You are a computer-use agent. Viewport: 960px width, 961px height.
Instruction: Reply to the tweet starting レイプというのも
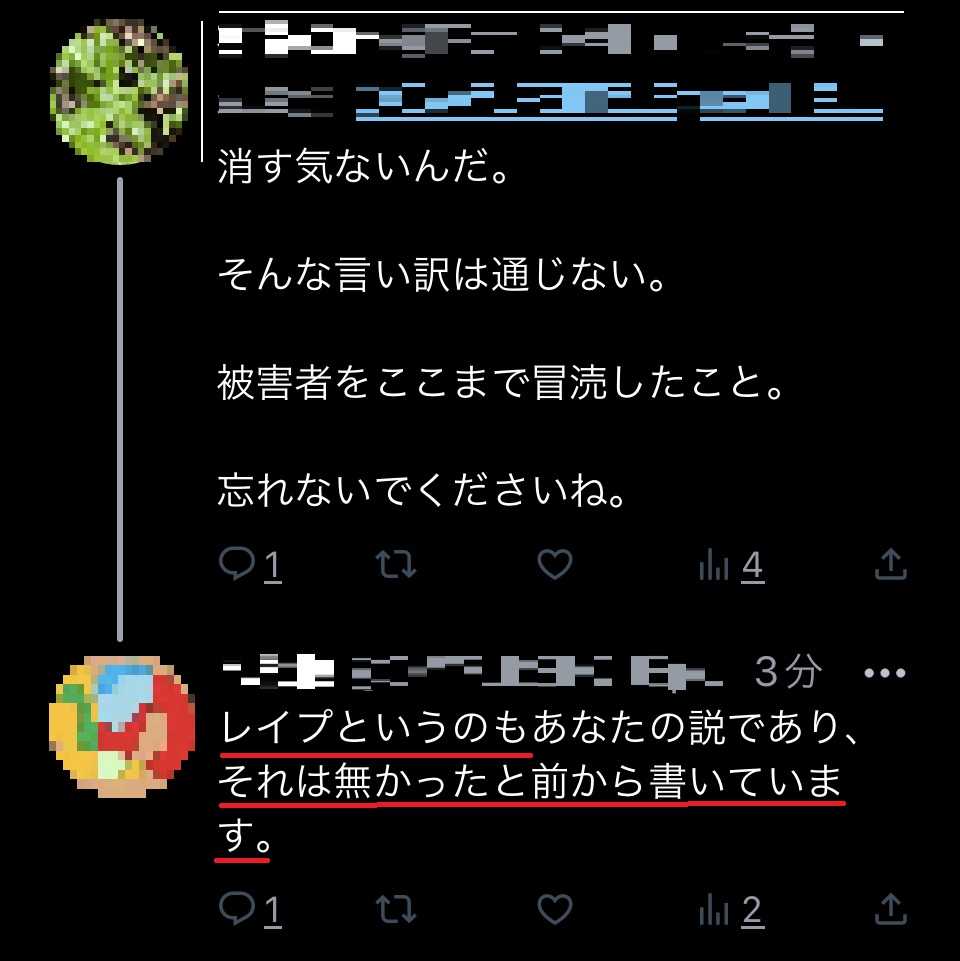point(250,909)
